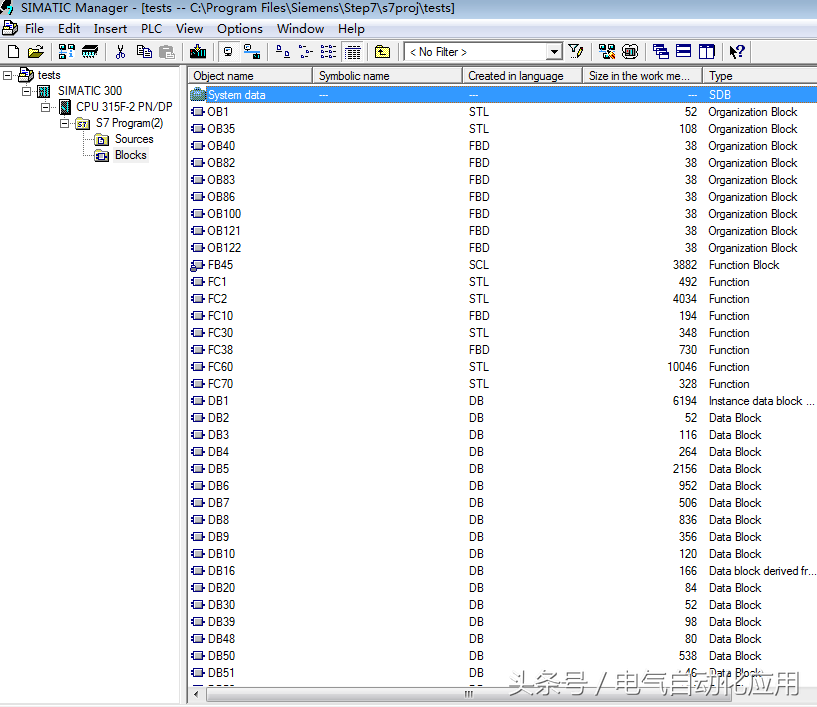The height and width of the screenshot is (707, 817).
Task: Open the PLC menu
Action: [151, 29]
